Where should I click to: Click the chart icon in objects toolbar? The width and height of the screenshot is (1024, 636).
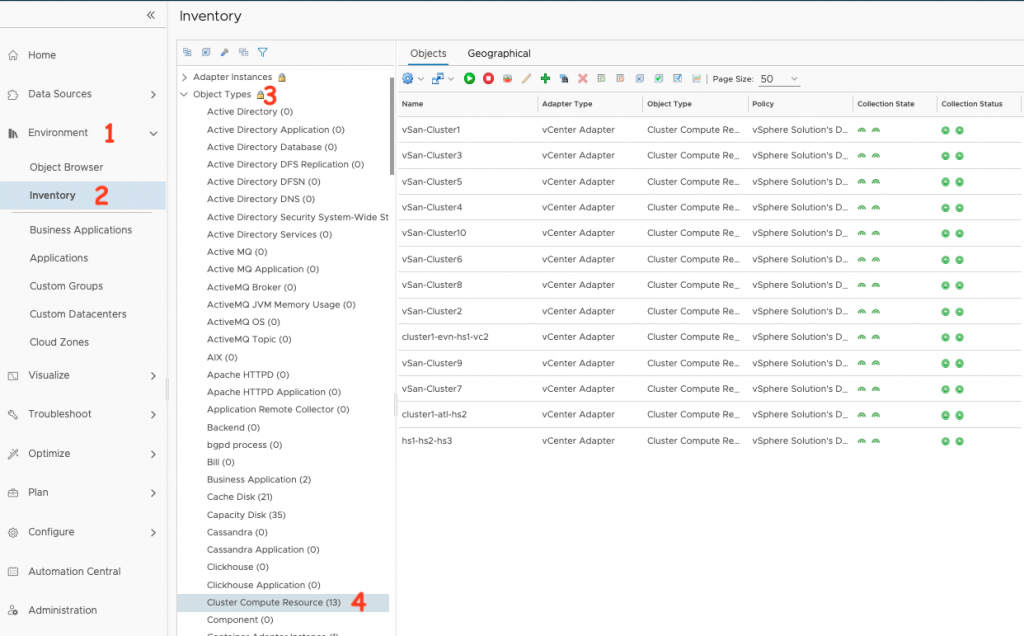click(x=696, y=79)
